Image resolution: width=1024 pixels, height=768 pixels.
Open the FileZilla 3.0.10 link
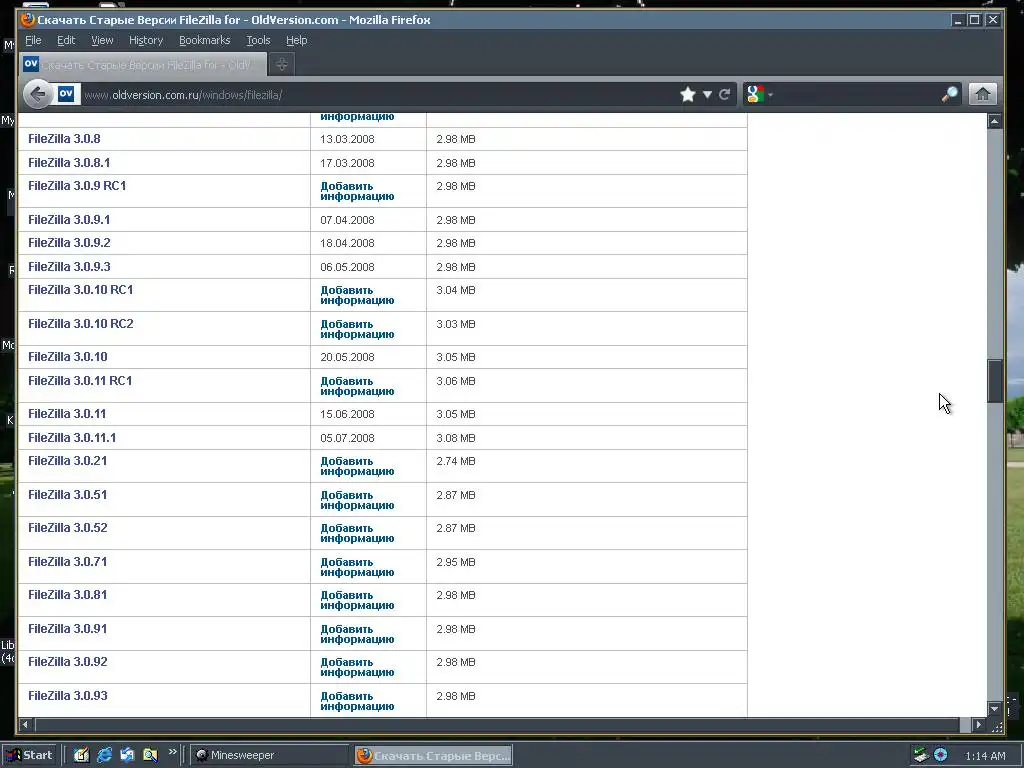click(68, 357)
